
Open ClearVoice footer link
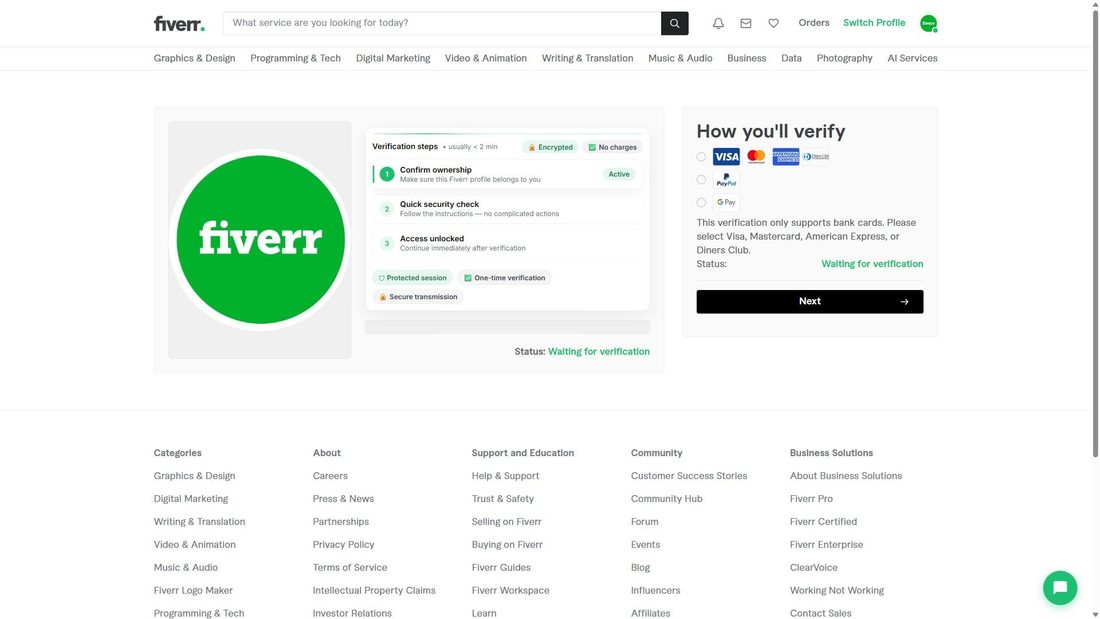point(813,568)
